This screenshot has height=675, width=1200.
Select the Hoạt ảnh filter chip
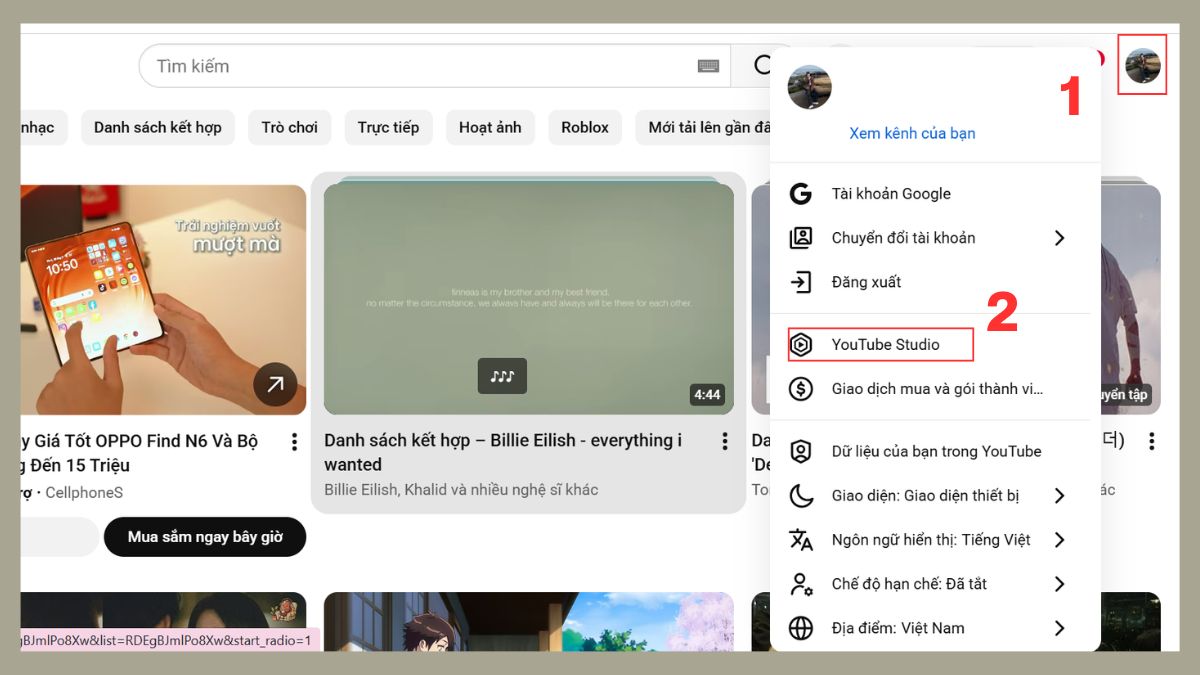click(490, 128)
